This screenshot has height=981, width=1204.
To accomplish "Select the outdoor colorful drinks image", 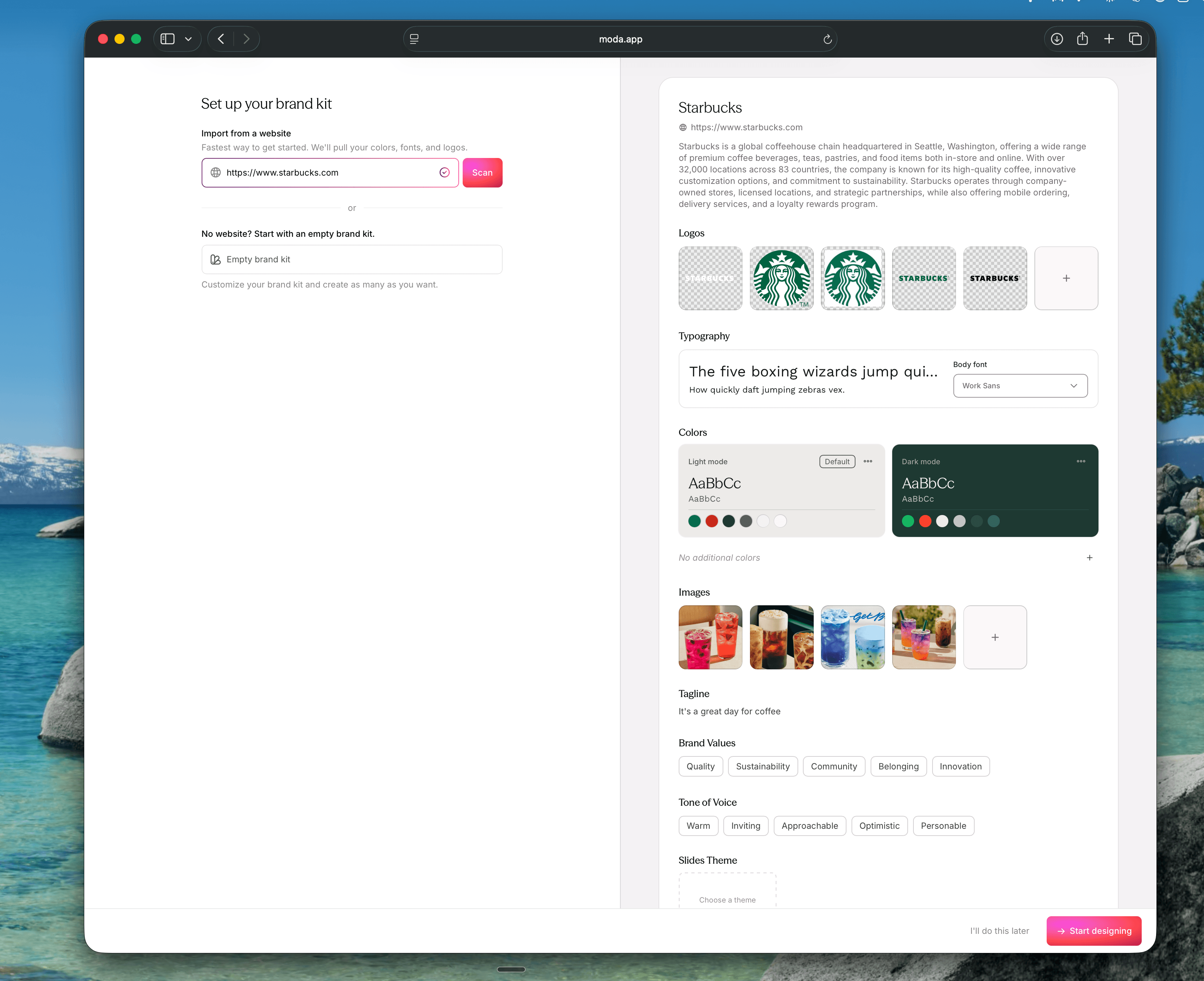I will pos(924,637).
